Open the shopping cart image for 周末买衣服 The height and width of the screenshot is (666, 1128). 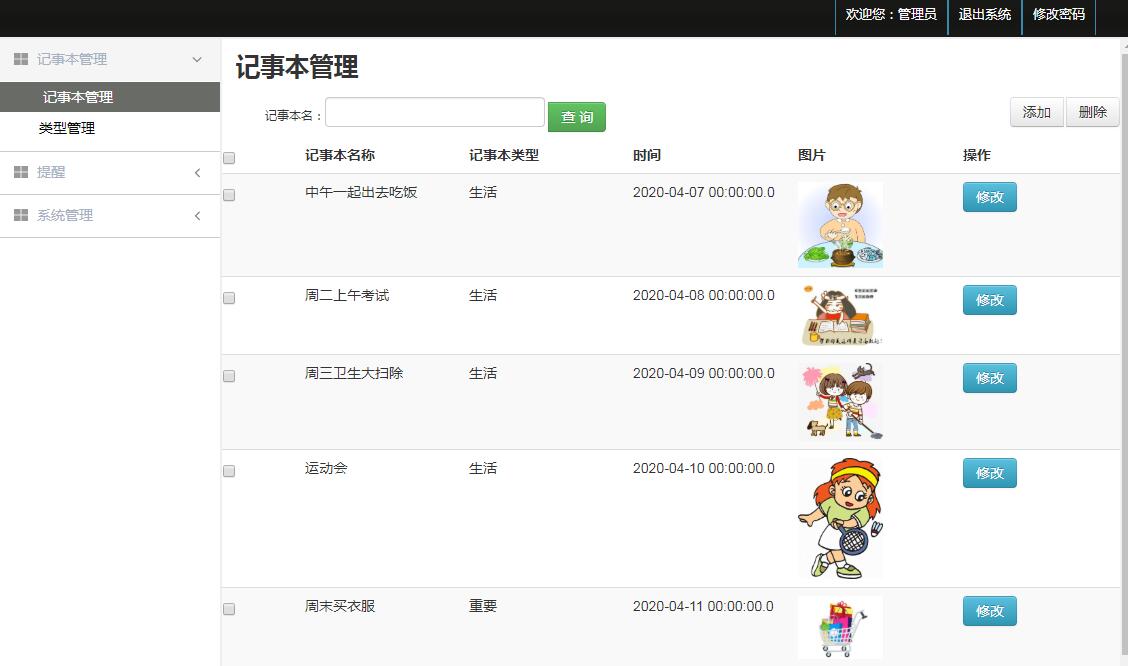[x=840, y=627]
